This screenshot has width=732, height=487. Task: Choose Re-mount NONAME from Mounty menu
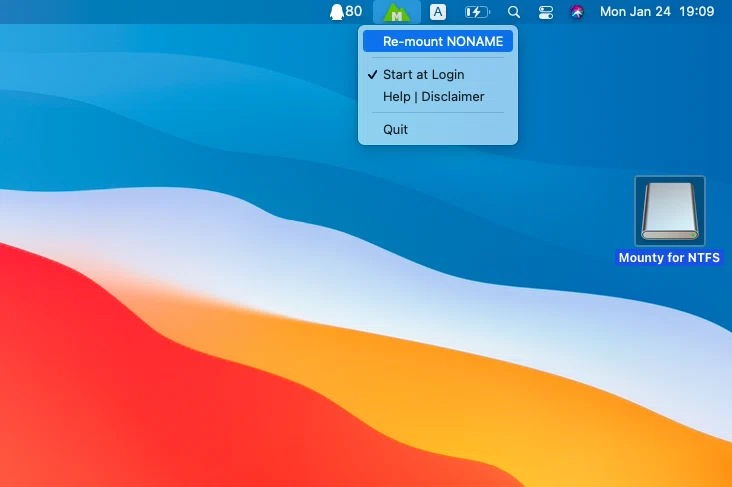(x=438, y=41)
